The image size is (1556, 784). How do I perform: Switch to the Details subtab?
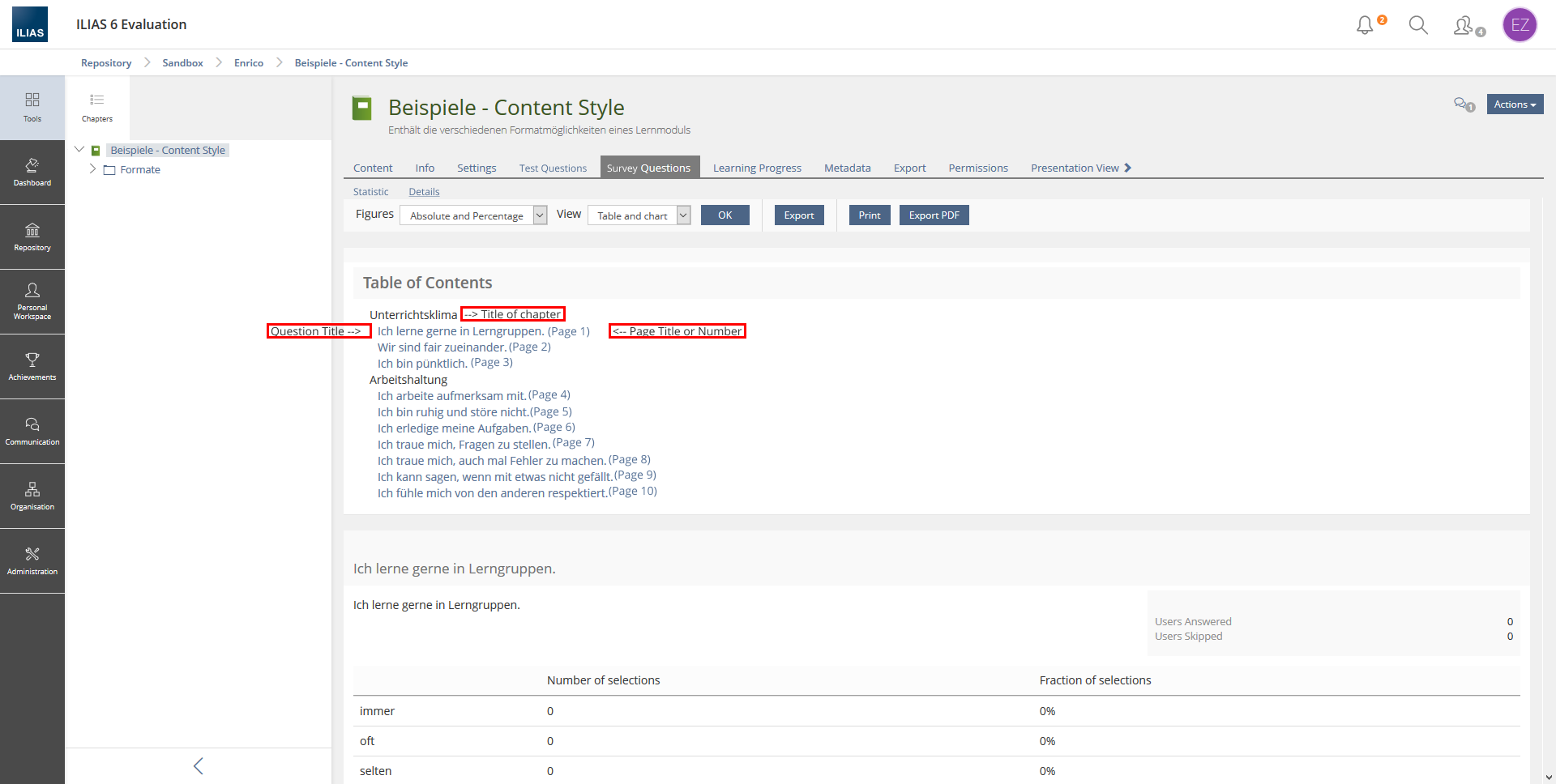[424, 192]
